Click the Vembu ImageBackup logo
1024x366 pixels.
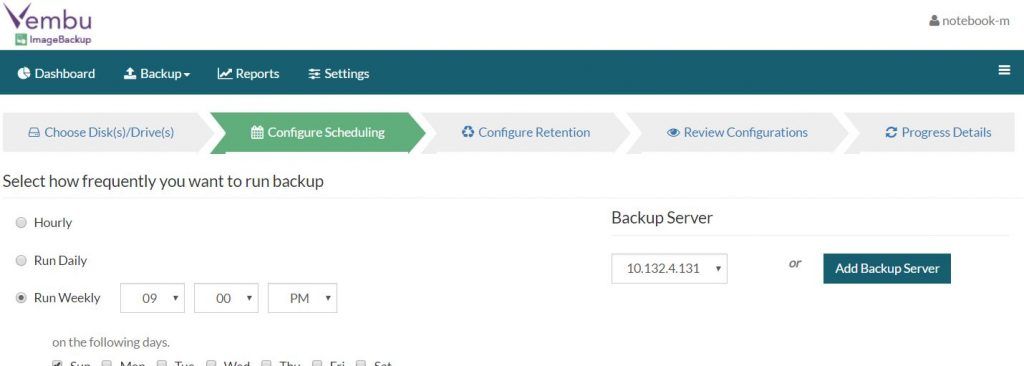48,24
